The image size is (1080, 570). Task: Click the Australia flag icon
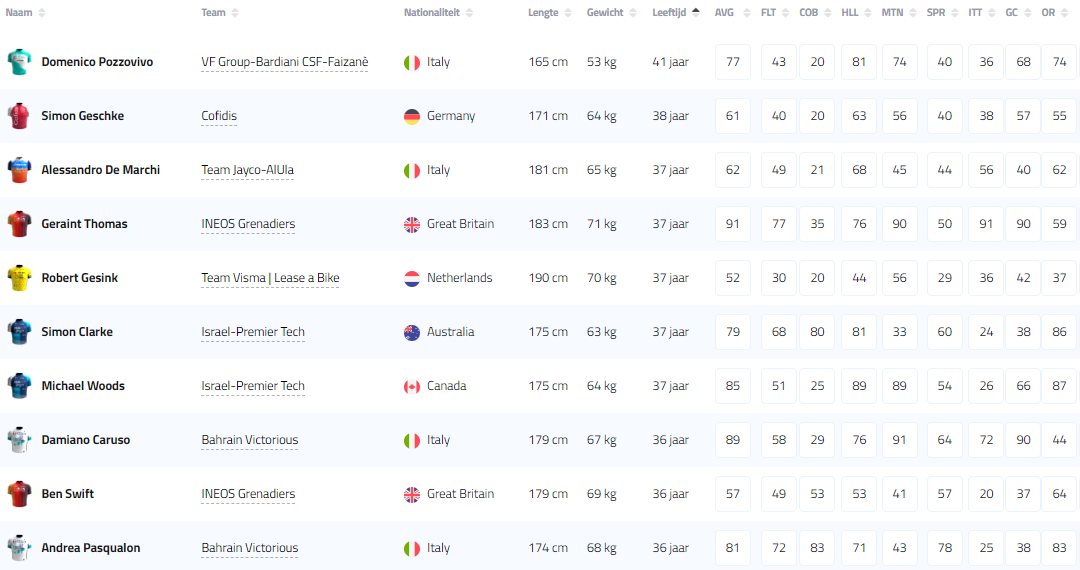coord(411,332)
